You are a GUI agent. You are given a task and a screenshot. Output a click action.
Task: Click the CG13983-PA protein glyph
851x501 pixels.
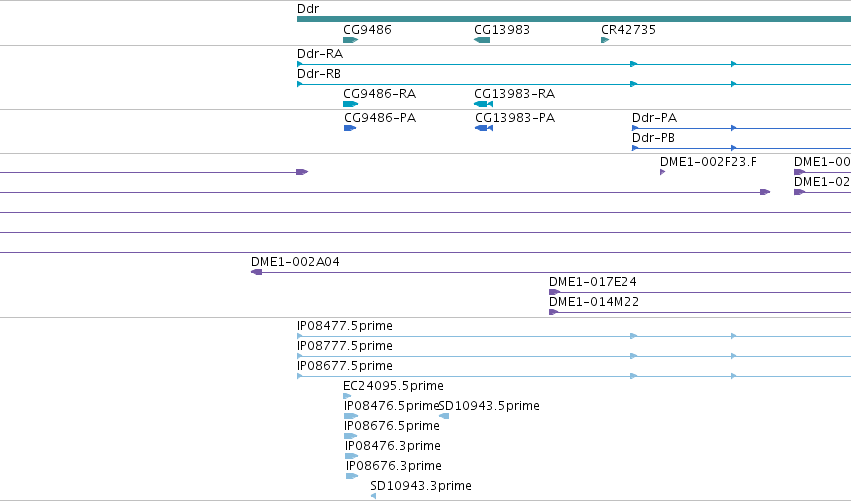(x=484, y=128)
